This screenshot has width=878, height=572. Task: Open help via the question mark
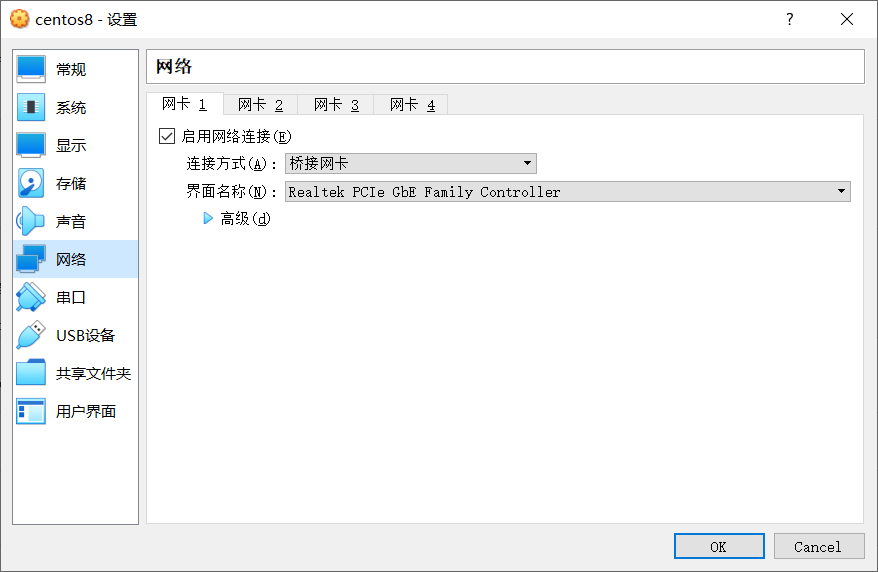(790, 20)
